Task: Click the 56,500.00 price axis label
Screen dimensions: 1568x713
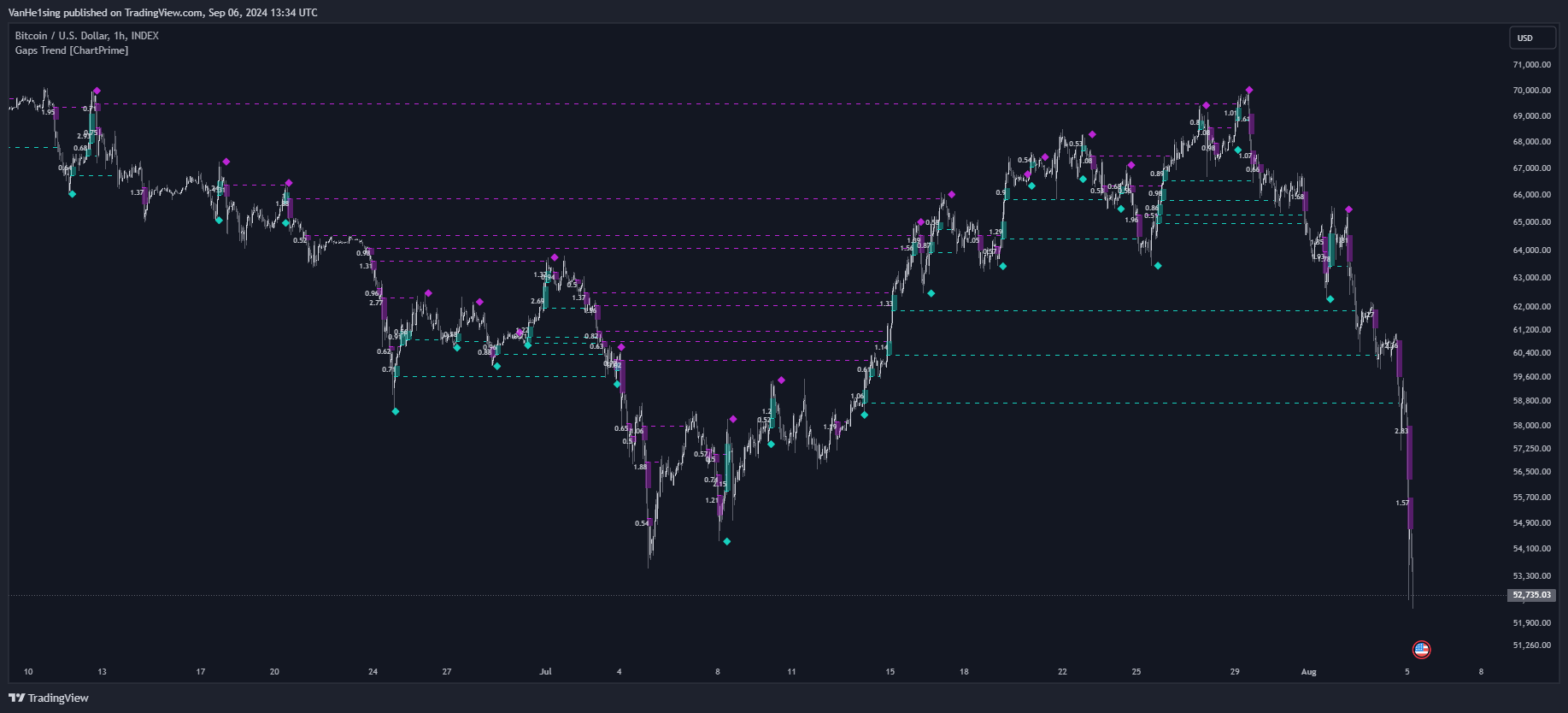Action: (x=1531, y=472)
